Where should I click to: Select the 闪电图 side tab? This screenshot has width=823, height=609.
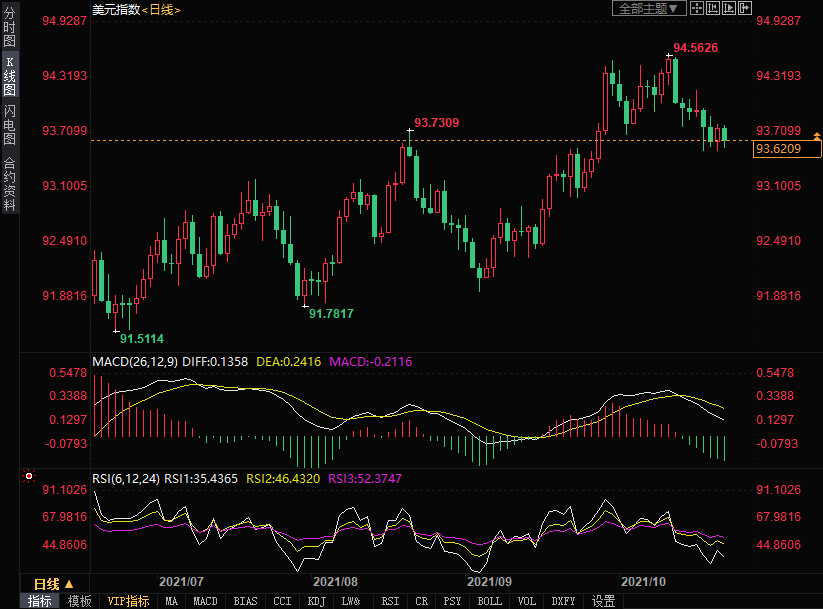coord(9,125)
